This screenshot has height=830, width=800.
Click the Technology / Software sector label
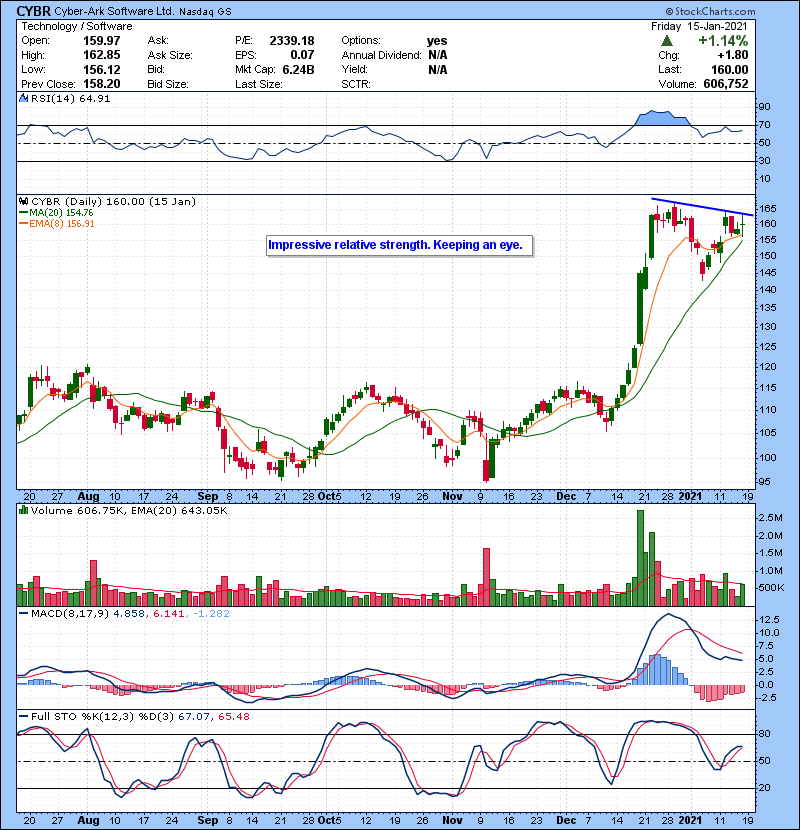[77, 26]
